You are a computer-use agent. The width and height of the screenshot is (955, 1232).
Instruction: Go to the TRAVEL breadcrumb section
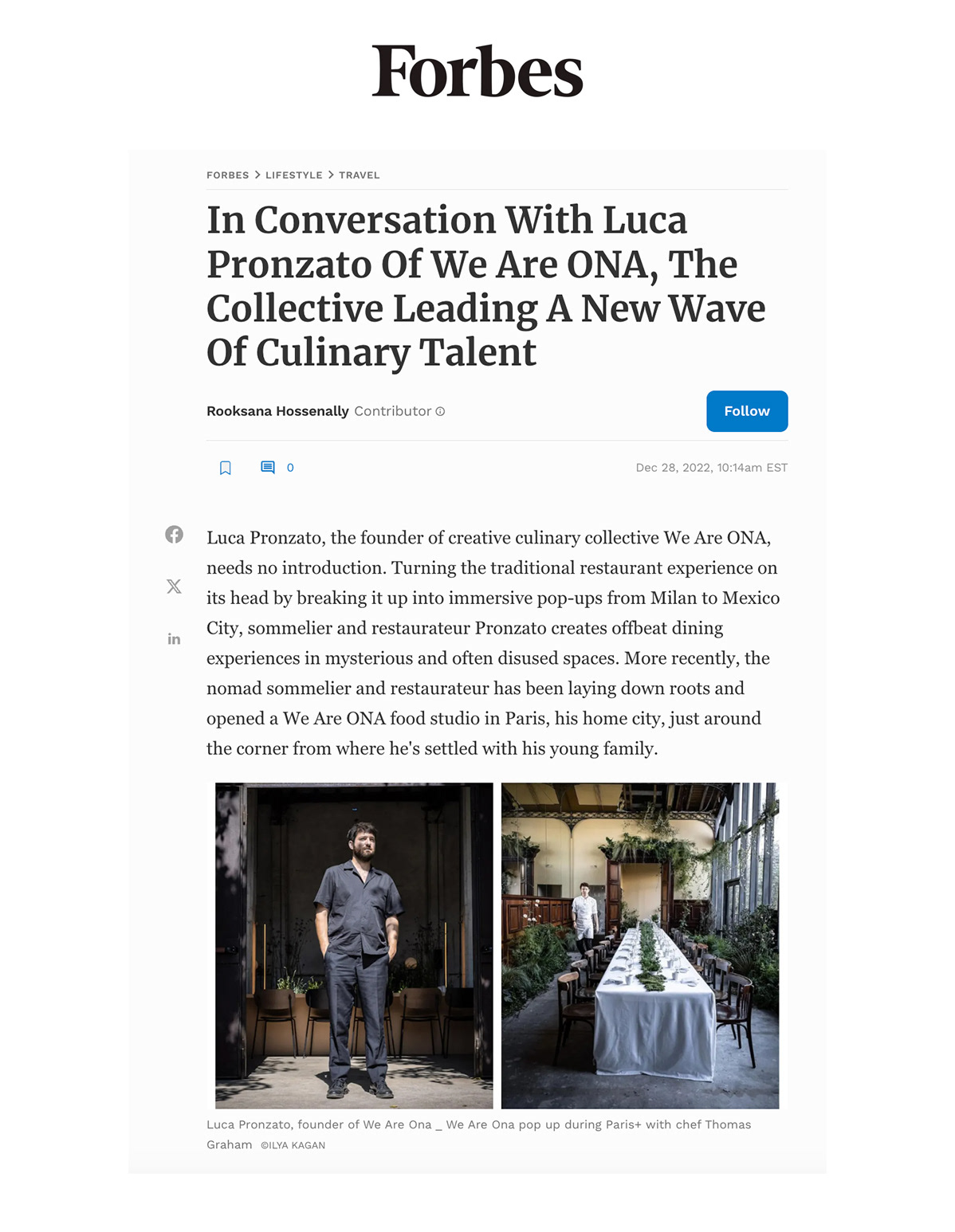[360, 175]
